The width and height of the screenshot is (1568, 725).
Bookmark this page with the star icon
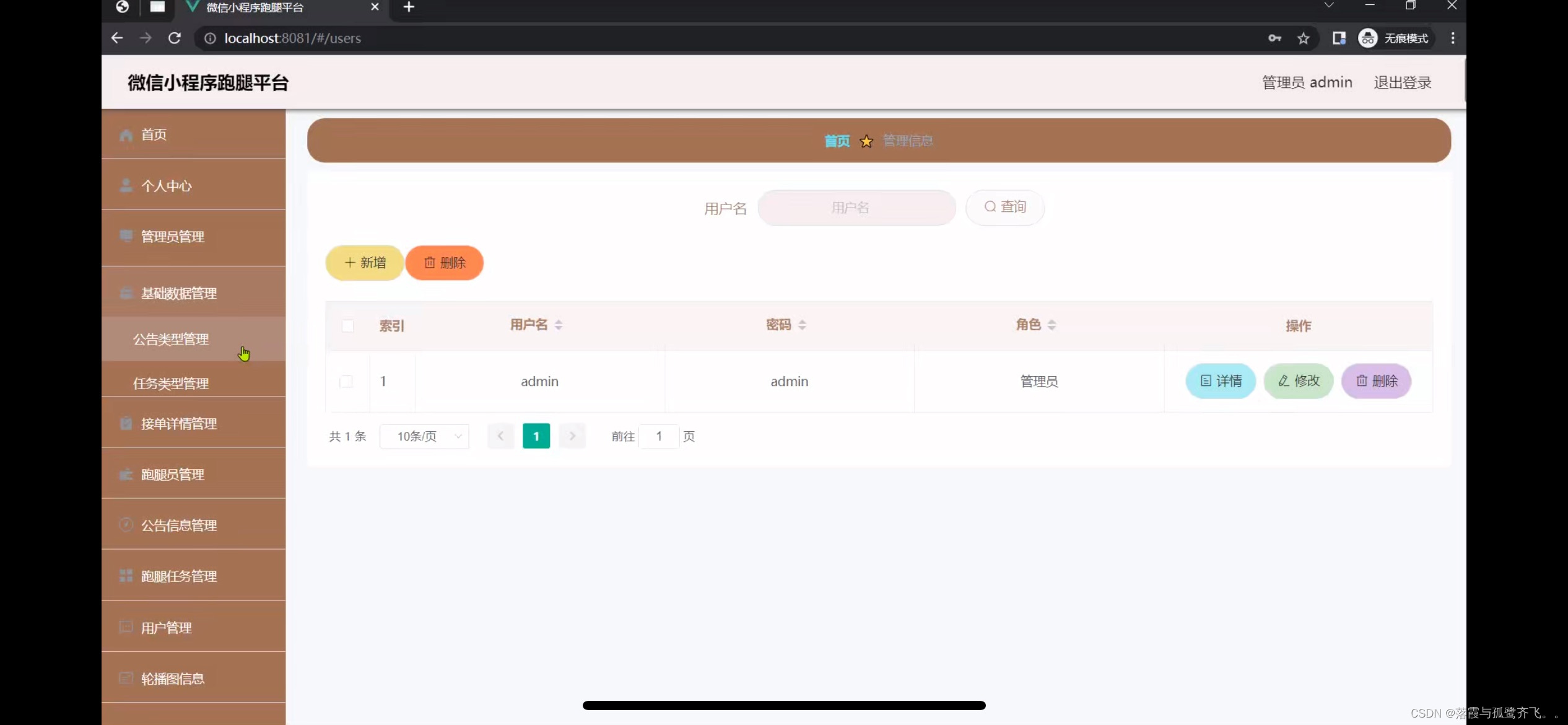click(x=1304, y=38)
